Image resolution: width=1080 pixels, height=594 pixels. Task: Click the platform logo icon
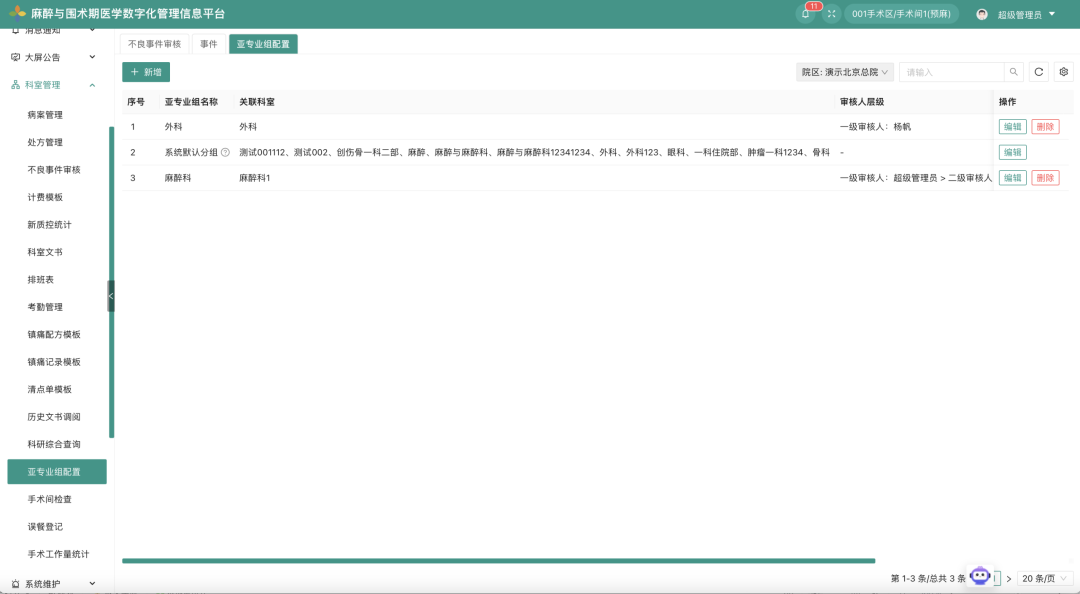tap(17, 13)
